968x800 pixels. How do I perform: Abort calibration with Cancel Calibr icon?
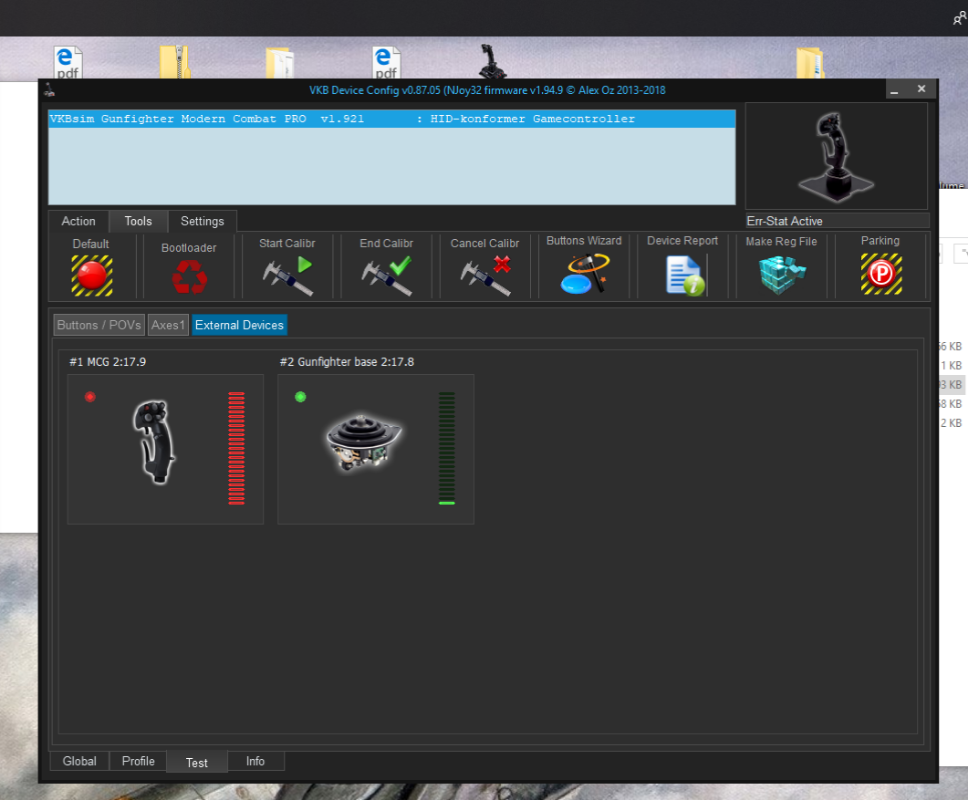tap(485, 275)
